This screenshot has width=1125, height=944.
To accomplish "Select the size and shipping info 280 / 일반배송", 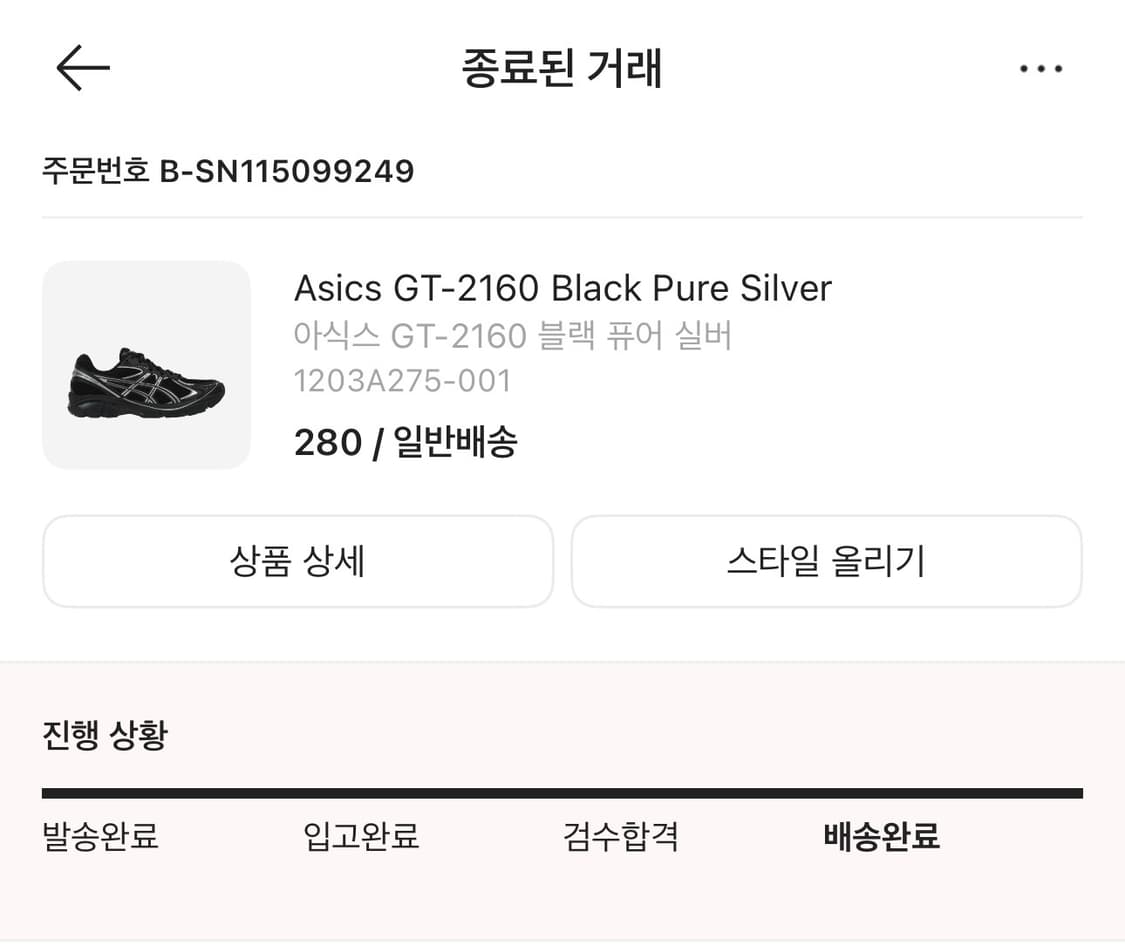I will click(x=406, y=441).
